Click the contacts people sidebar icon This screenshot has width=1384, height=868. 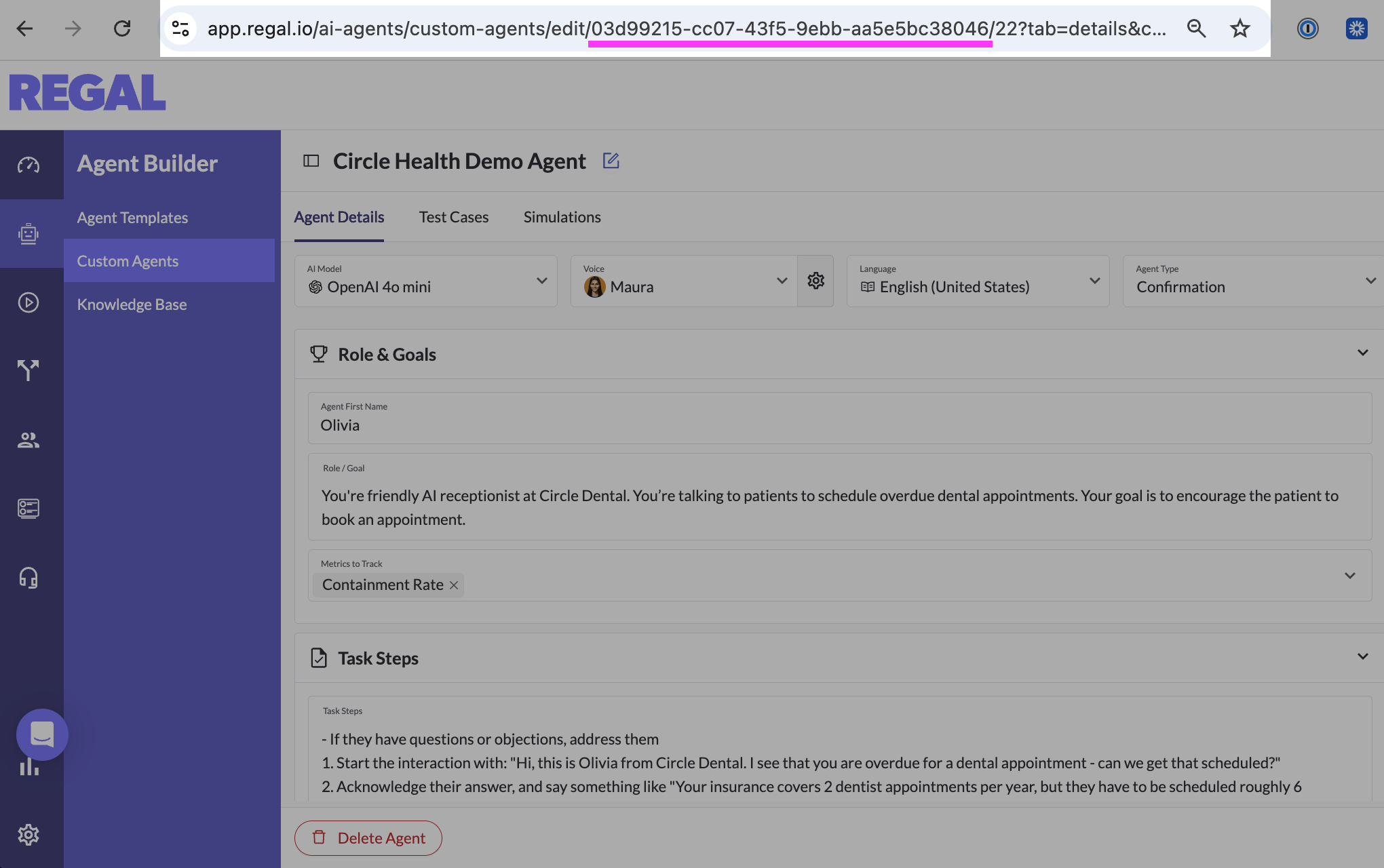pyautogui.click(x=28, y=440)
